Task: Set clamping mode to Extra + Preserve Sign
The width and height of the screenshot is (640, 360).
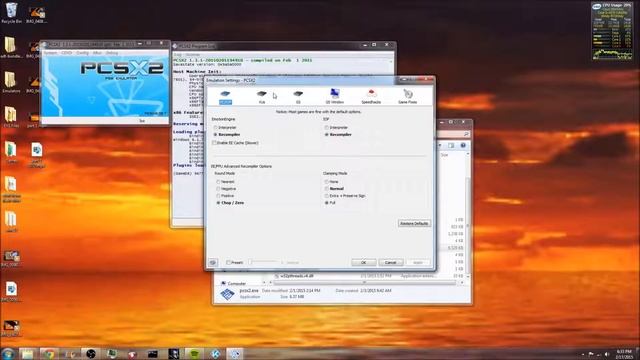Action: point(345,196)
